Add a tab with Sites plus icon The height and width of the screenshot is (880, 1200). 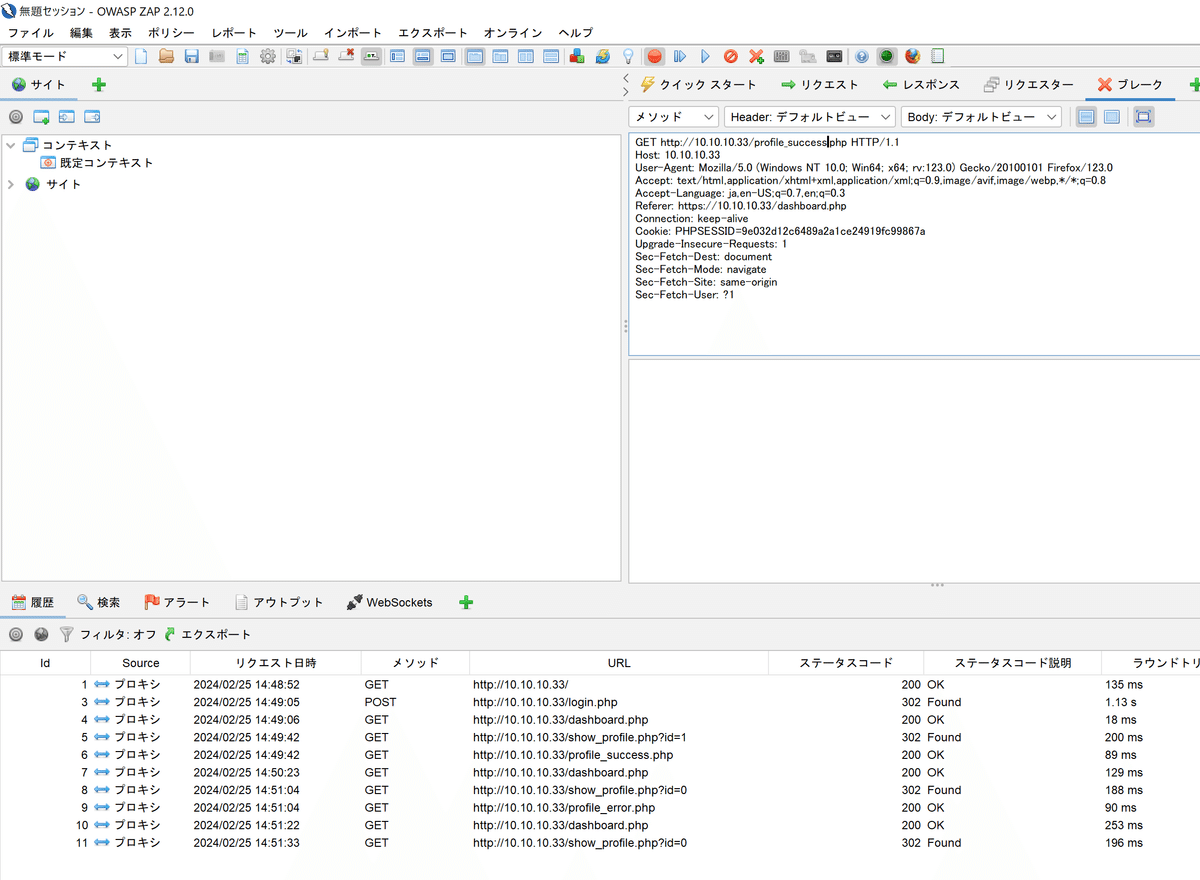click(99, 85)
